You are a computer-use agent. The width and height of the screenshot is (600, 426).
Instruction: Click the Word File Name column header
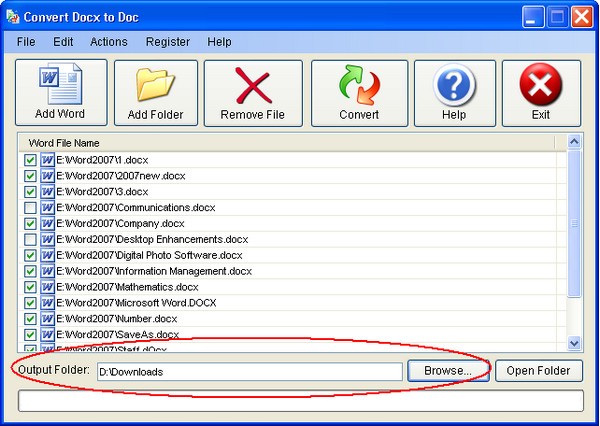[287, 143]
